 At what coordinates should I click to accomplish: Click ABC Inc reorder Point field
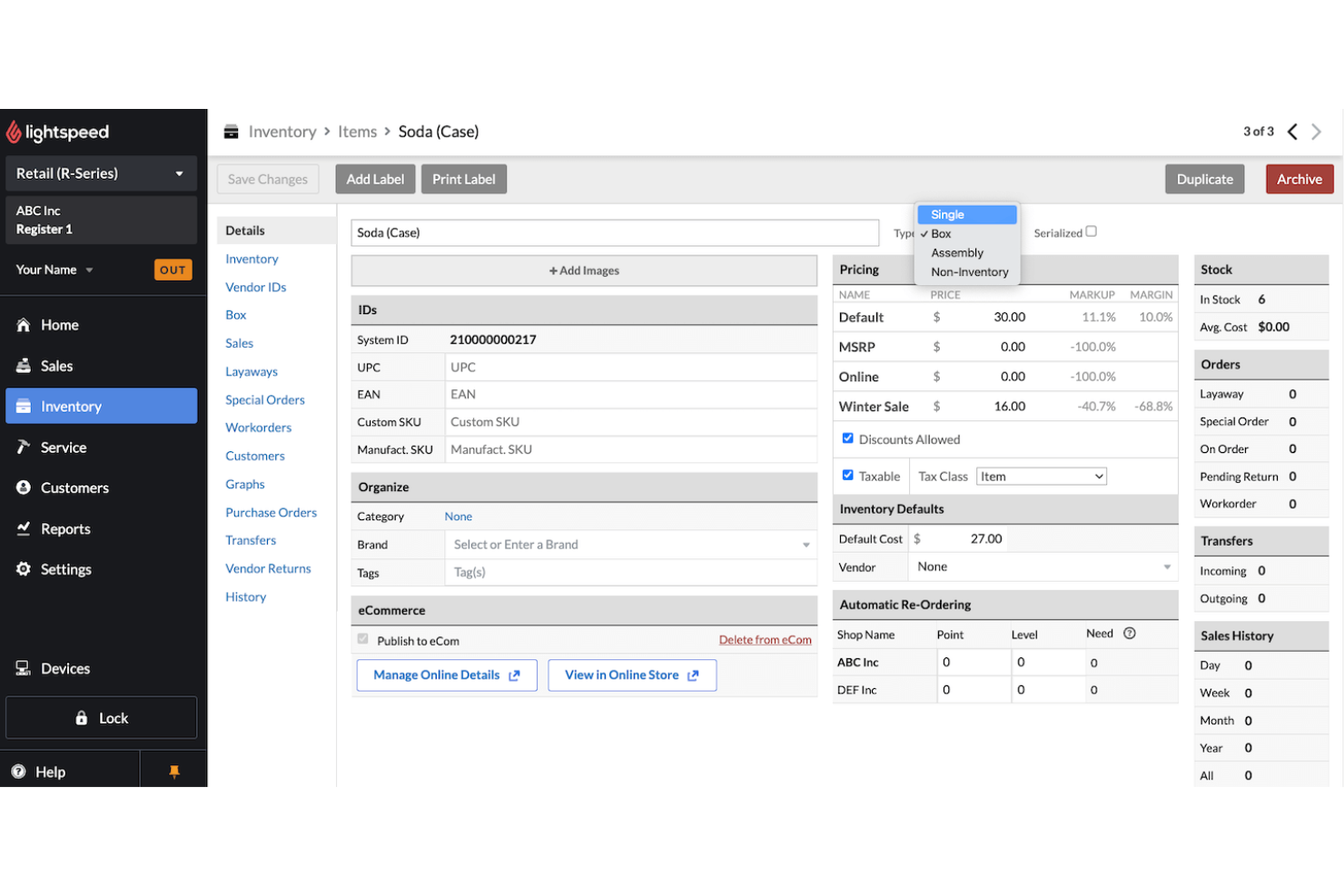click(x=973, y=663)
